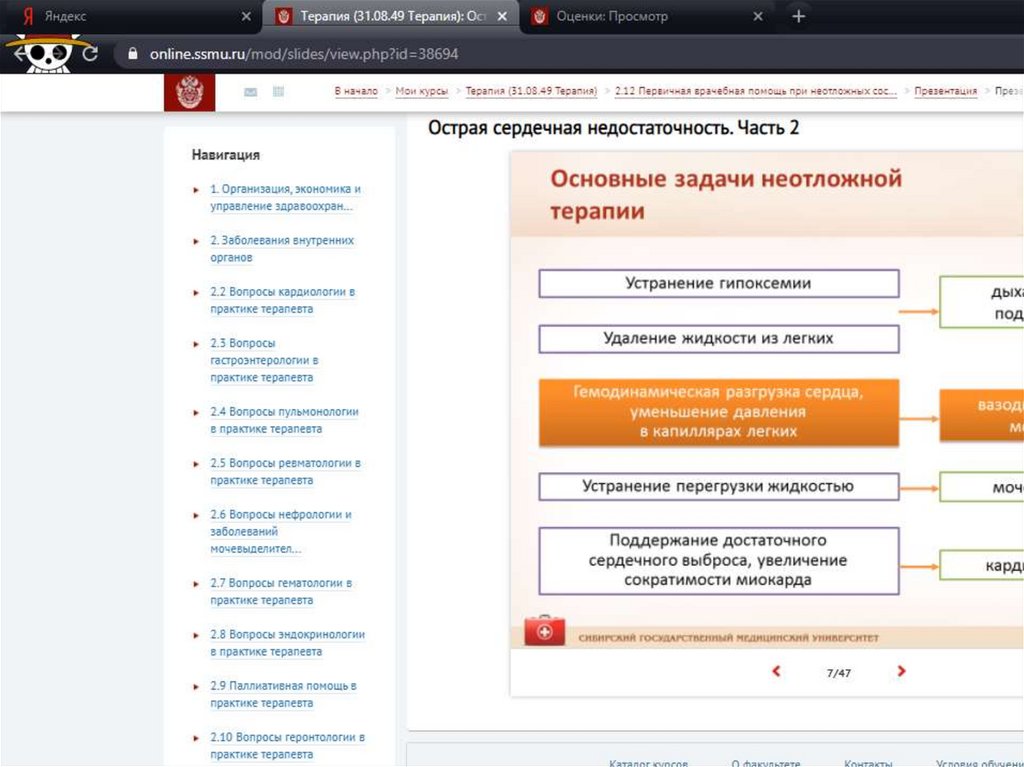The height and width of the screenshot is (767, 1024).
Task: Click slide box Устранение перегрузки жидкостью
Action: (718, 486)
